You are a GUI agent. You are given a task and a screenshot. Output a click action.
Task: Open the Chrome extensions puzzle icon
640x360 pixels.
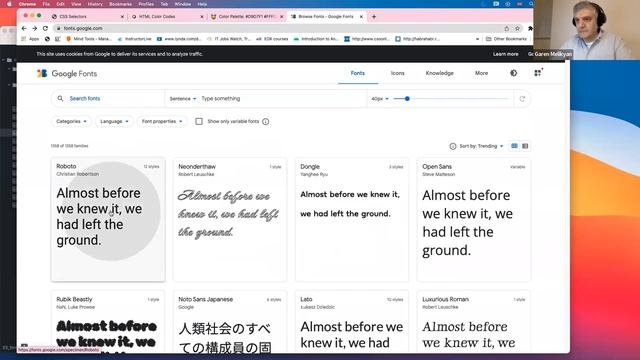[x=530, y=29]
